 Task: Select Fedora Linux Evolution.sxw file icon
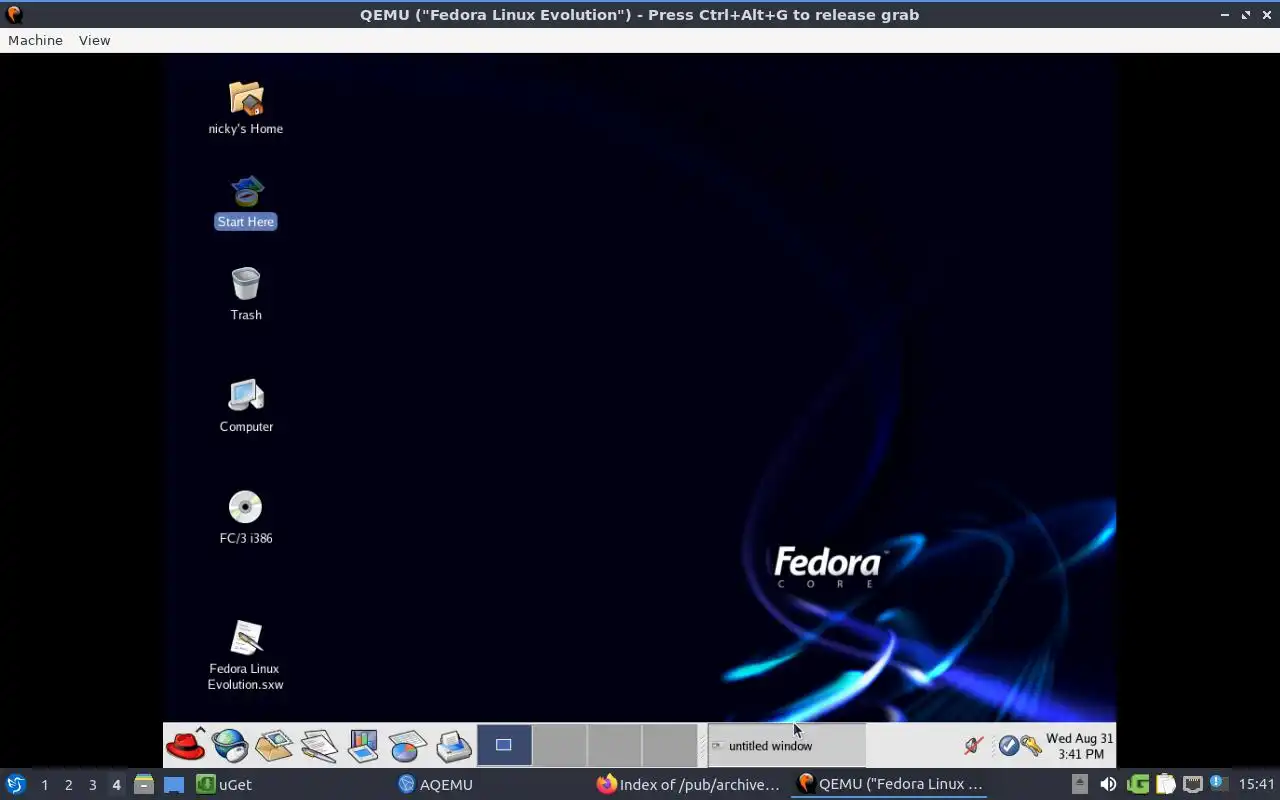(x=246, y=656)
